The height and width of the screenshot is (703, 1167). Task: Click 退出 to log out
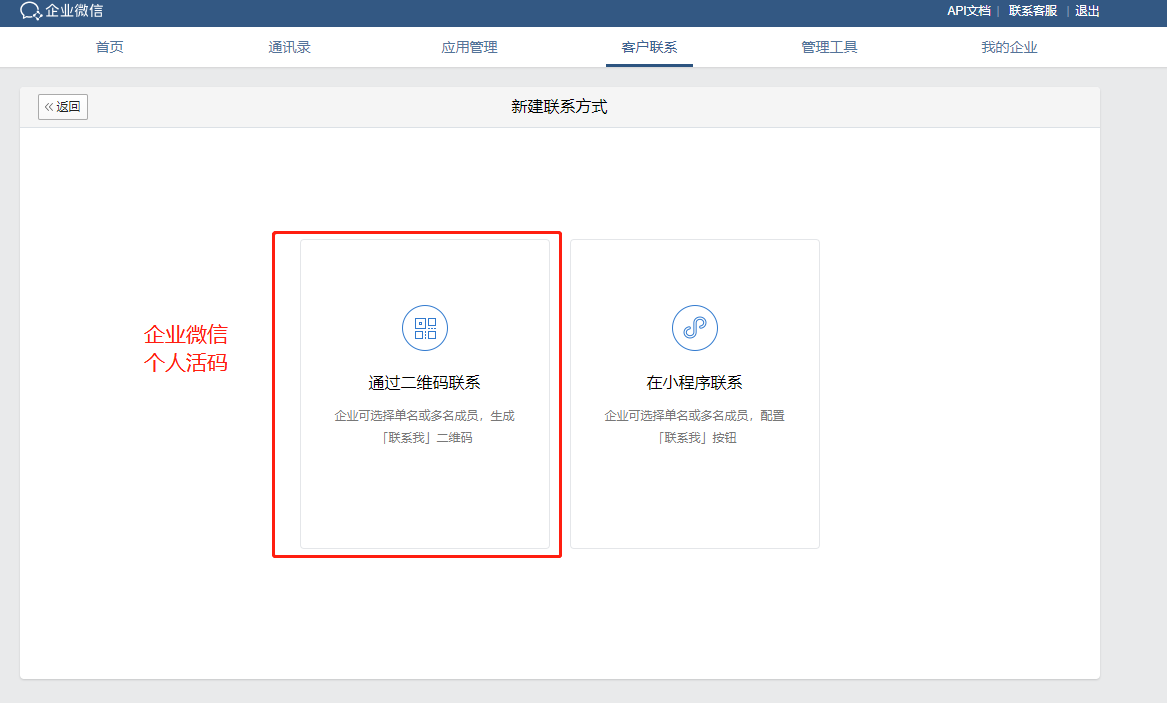(x=1087, y=10)
